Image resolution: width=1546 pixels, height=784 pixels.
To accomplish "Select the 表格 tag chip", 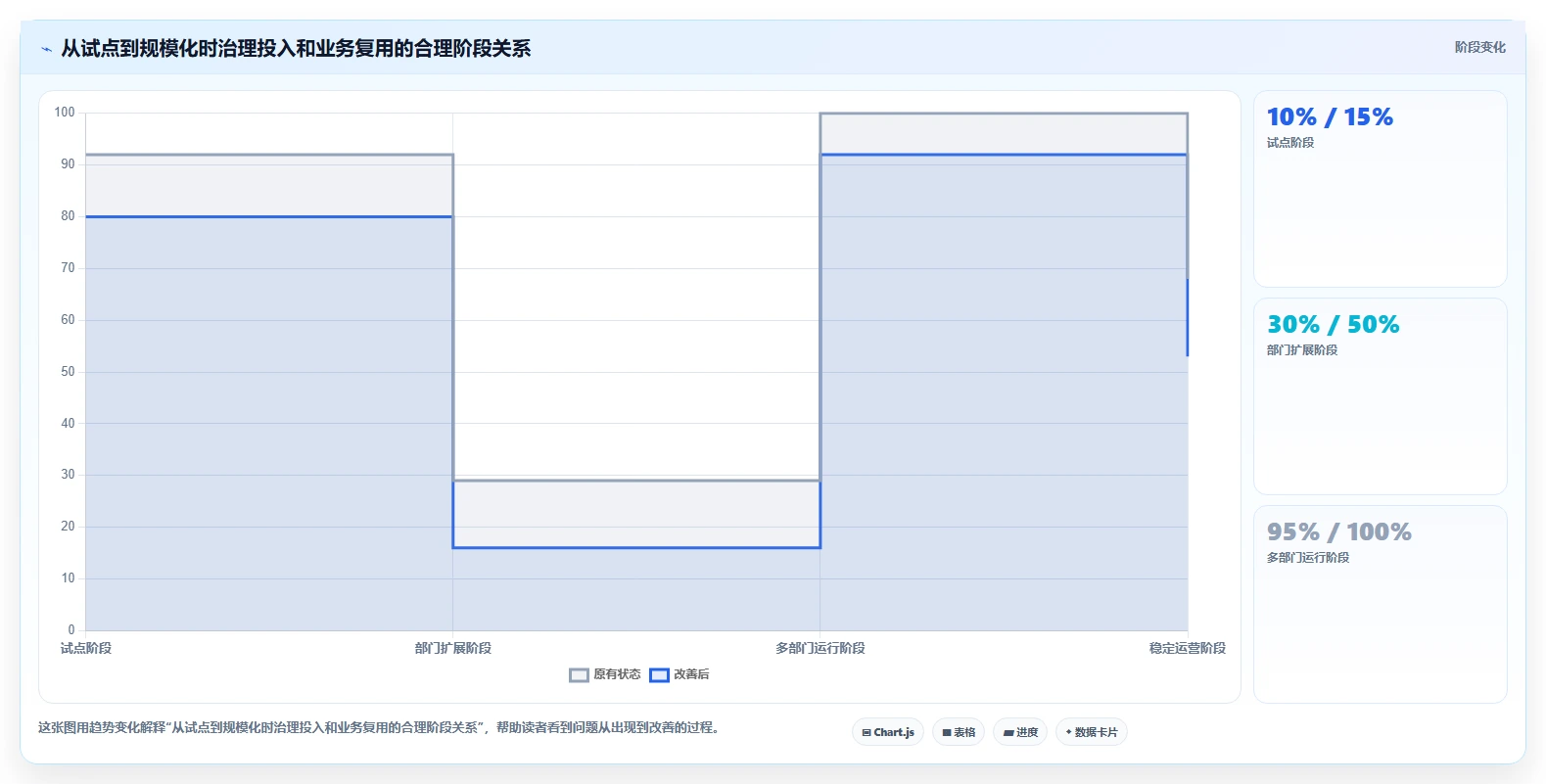I will pos(959,732).
